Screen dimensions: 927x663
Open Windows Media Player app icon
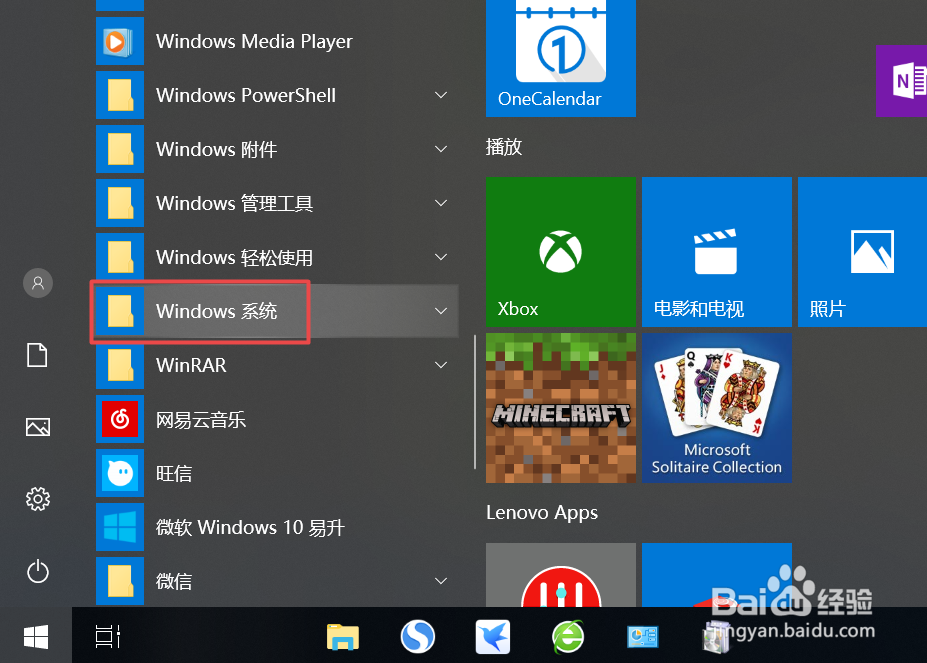point(120,41)
